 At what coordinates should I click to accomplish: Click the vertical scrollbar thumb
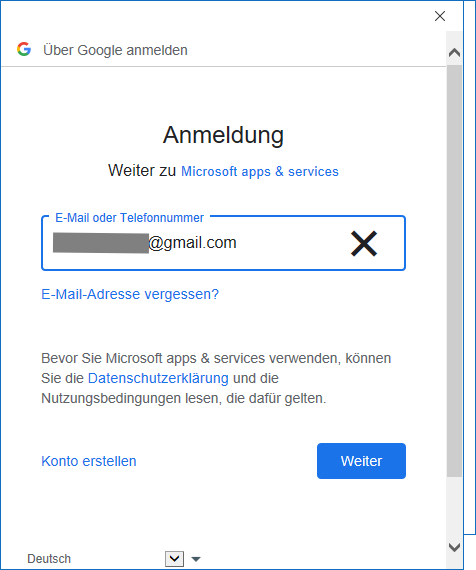[455, 271]
